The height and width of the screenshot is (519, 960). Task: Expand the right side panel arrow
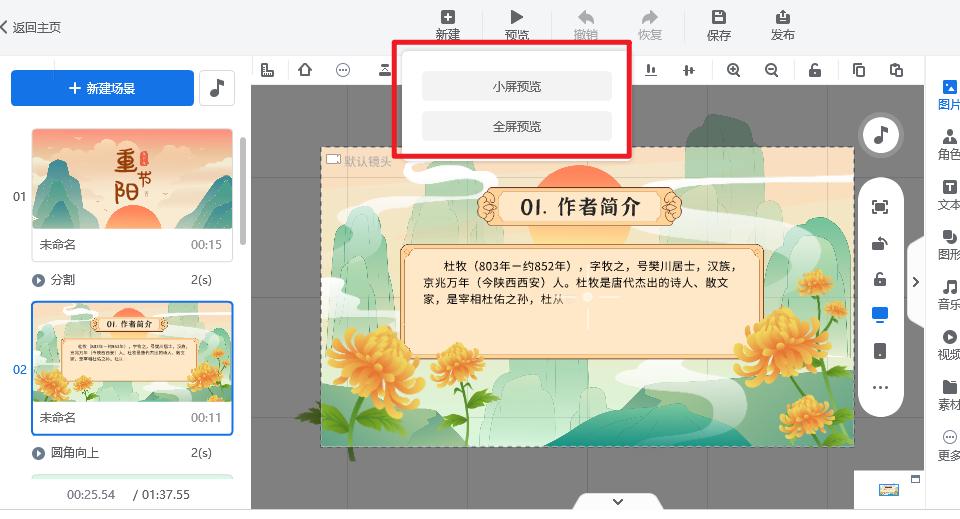coord(915,282)
